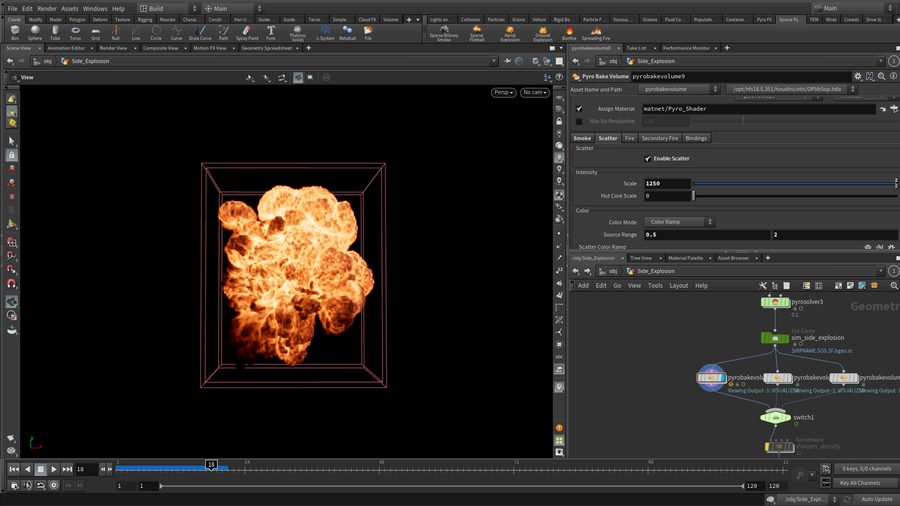Click the Stop playback button
Viewport: 900px width, 506px height.
point(41,469)
